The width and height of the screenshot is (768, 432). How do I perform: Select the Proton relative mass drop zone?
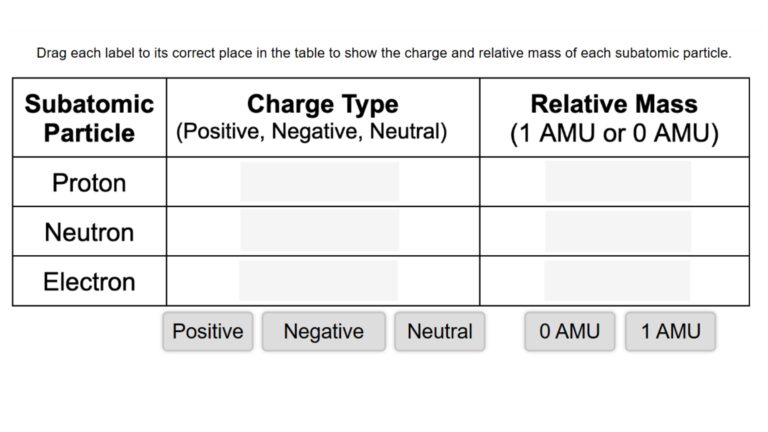tap(617, 182)
